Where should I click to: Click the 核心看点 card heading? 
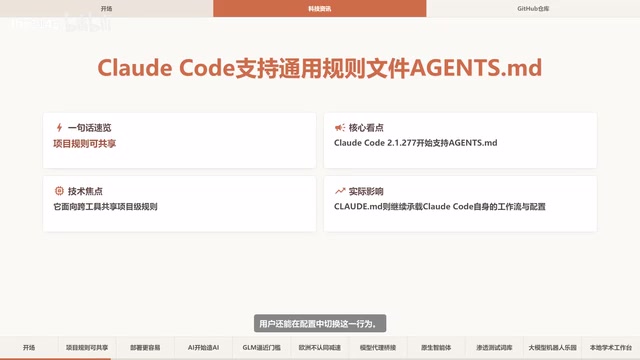pyautogui.click(x=366, y=128)
